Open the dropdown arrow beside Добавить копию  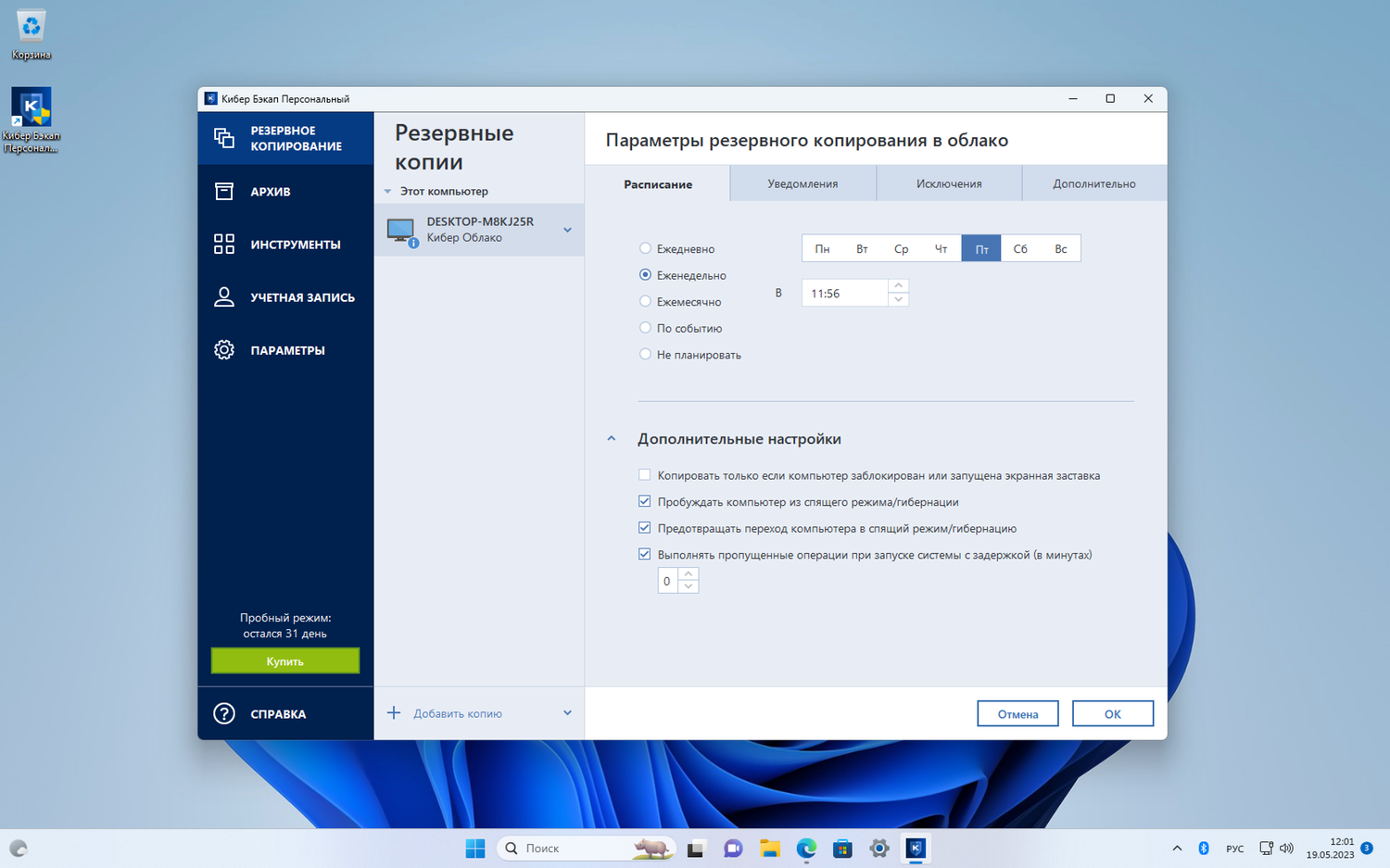pos(567,713)
